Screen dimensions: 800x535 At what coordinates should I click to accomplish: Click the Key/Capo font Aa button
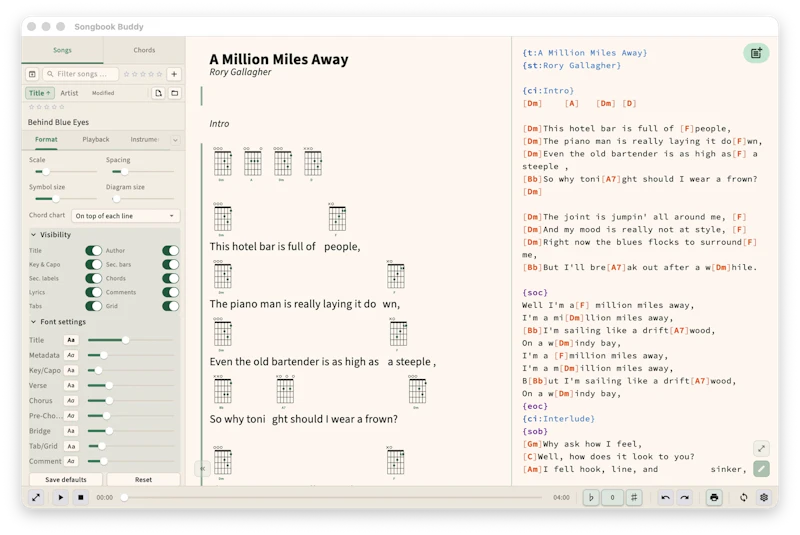(71, 370)
